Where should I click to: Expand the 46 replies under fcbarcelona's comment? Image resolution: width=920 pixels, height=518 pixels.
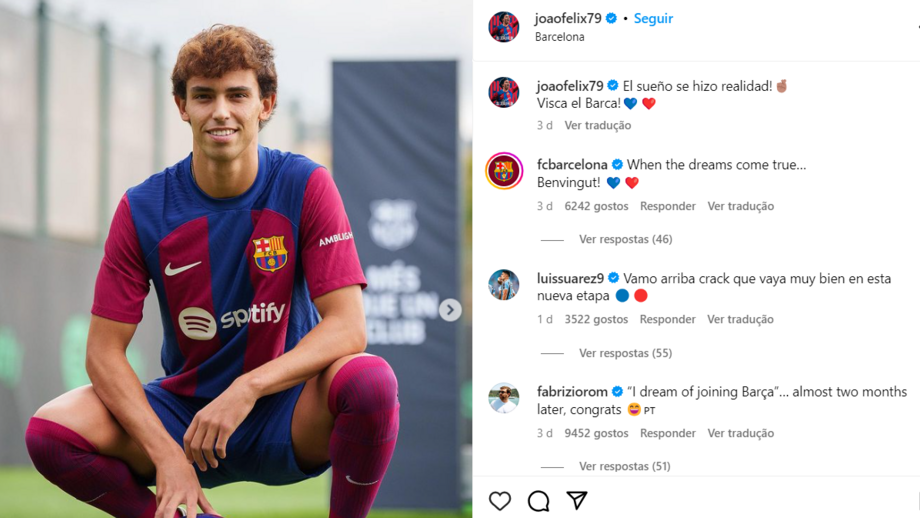tap(625, 240)
